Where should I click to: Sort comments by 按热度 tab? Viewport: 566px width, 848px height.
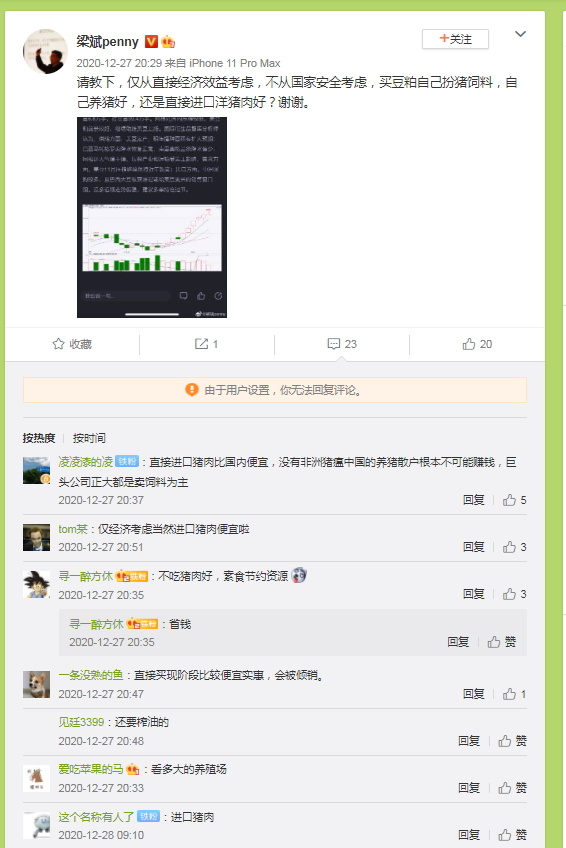39,438
